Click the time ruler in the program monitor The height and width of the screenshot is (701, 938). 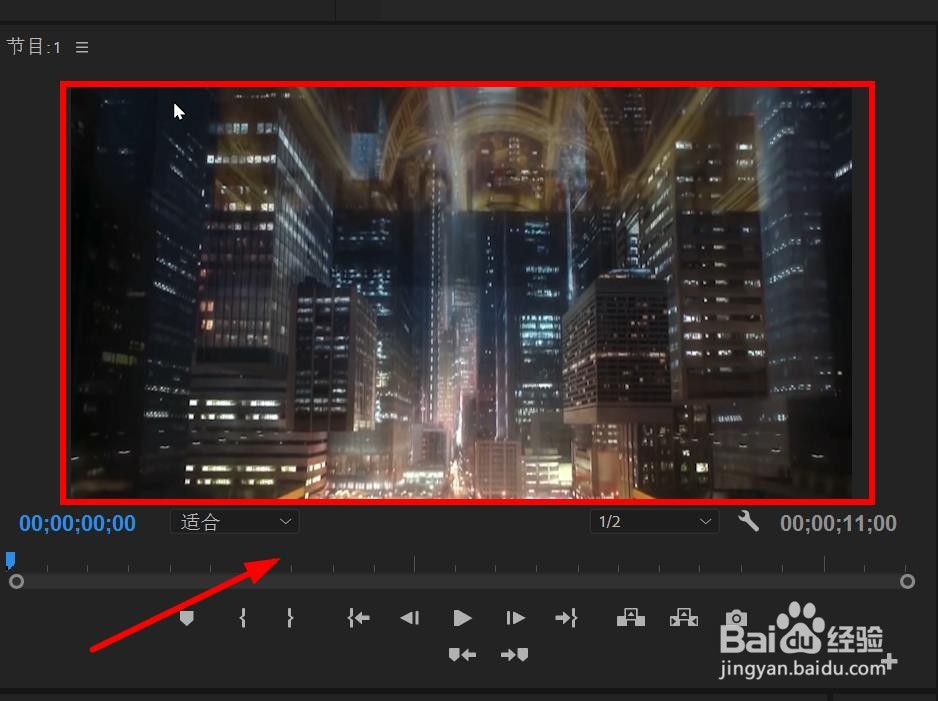(x=461, y=563)
